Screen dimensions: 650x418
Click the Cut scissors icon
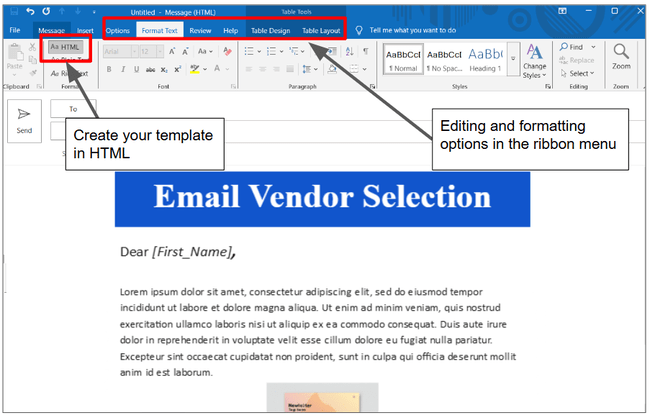coord(32,47)
